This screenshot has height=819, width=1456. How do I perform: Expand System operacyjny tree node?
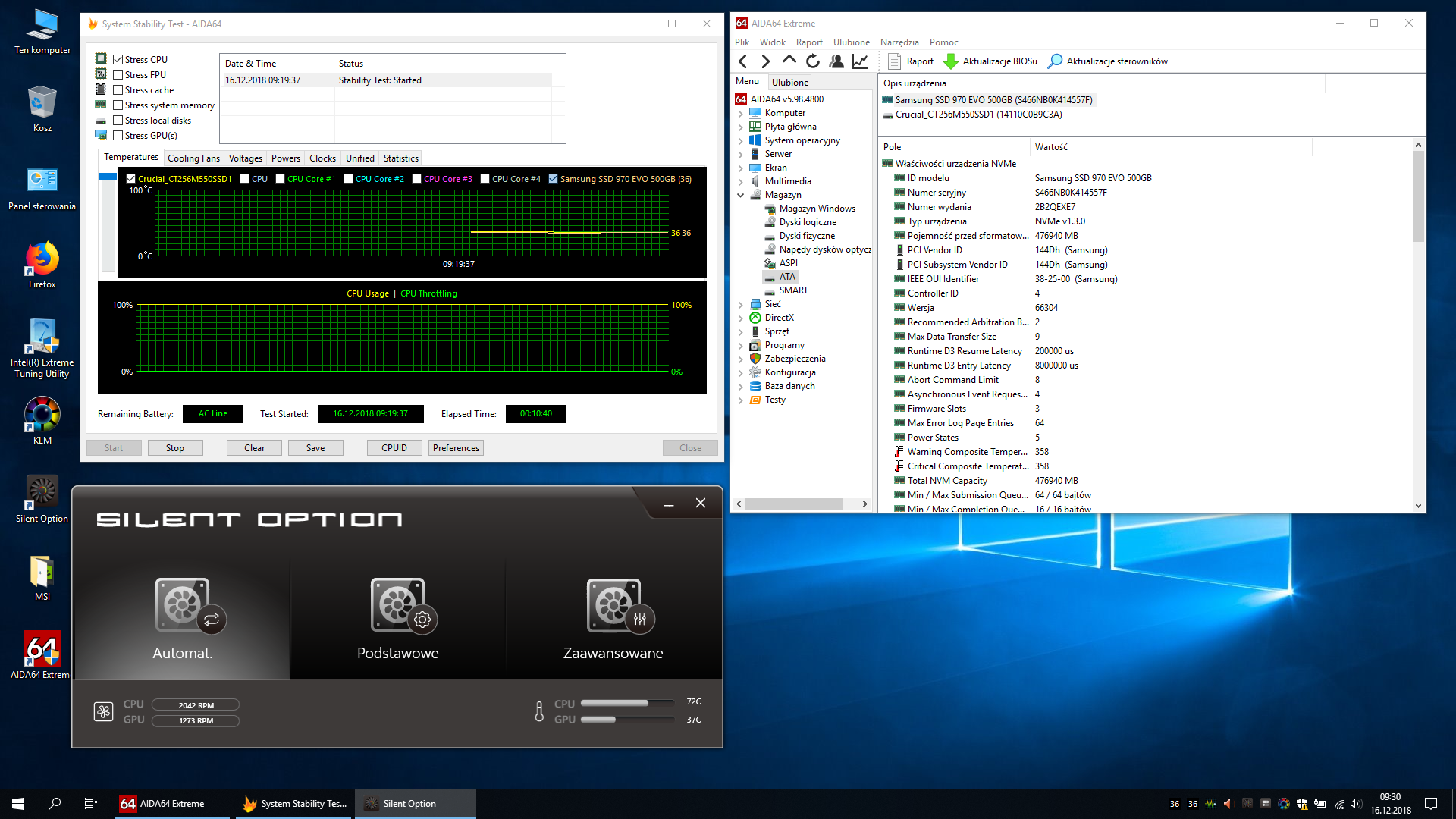point(741,140)
